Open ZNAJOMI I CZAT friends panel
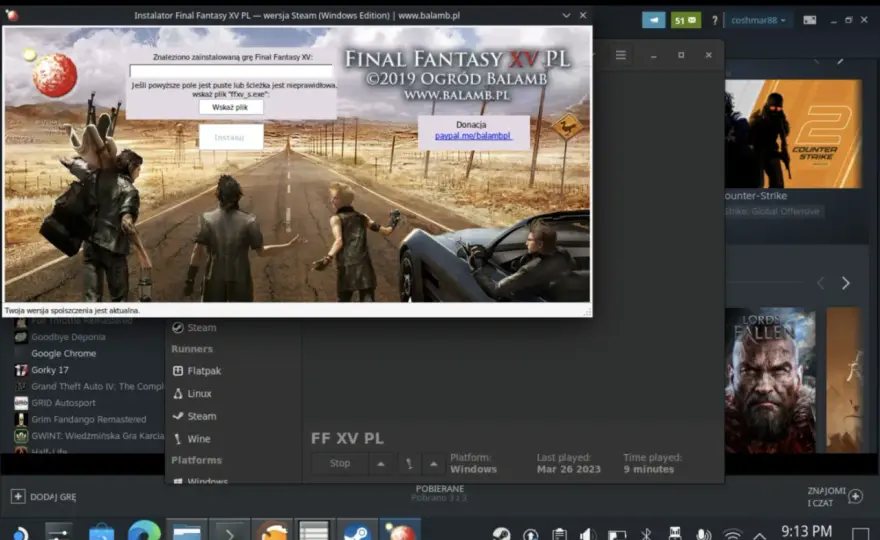 pyautogui.click(x=834, y=497)
